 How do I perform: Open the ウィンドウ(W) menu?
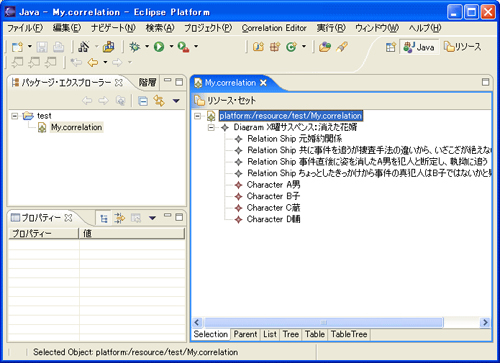point(377,28)
